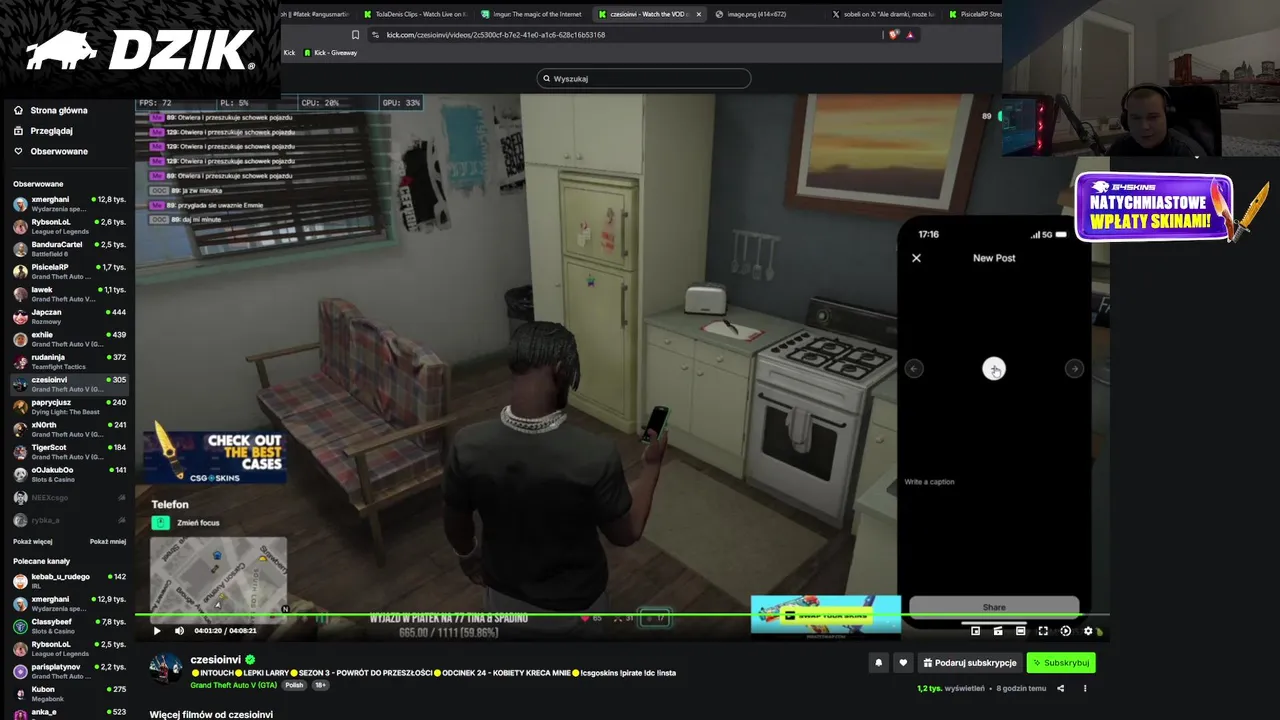Click the CSGO Skins Check Out ad overlay
Screen dimensions: 1280x720
(214, 454)
